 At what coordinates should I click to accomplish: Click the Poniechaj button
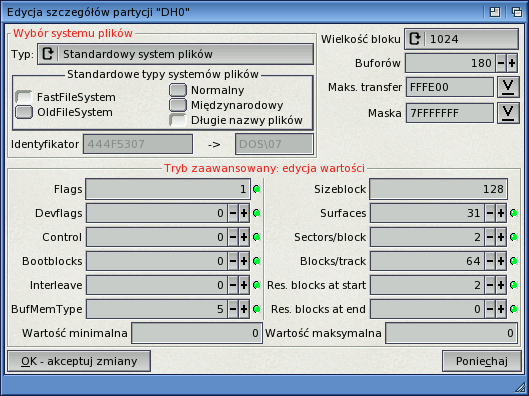click(x=482, y=361)
